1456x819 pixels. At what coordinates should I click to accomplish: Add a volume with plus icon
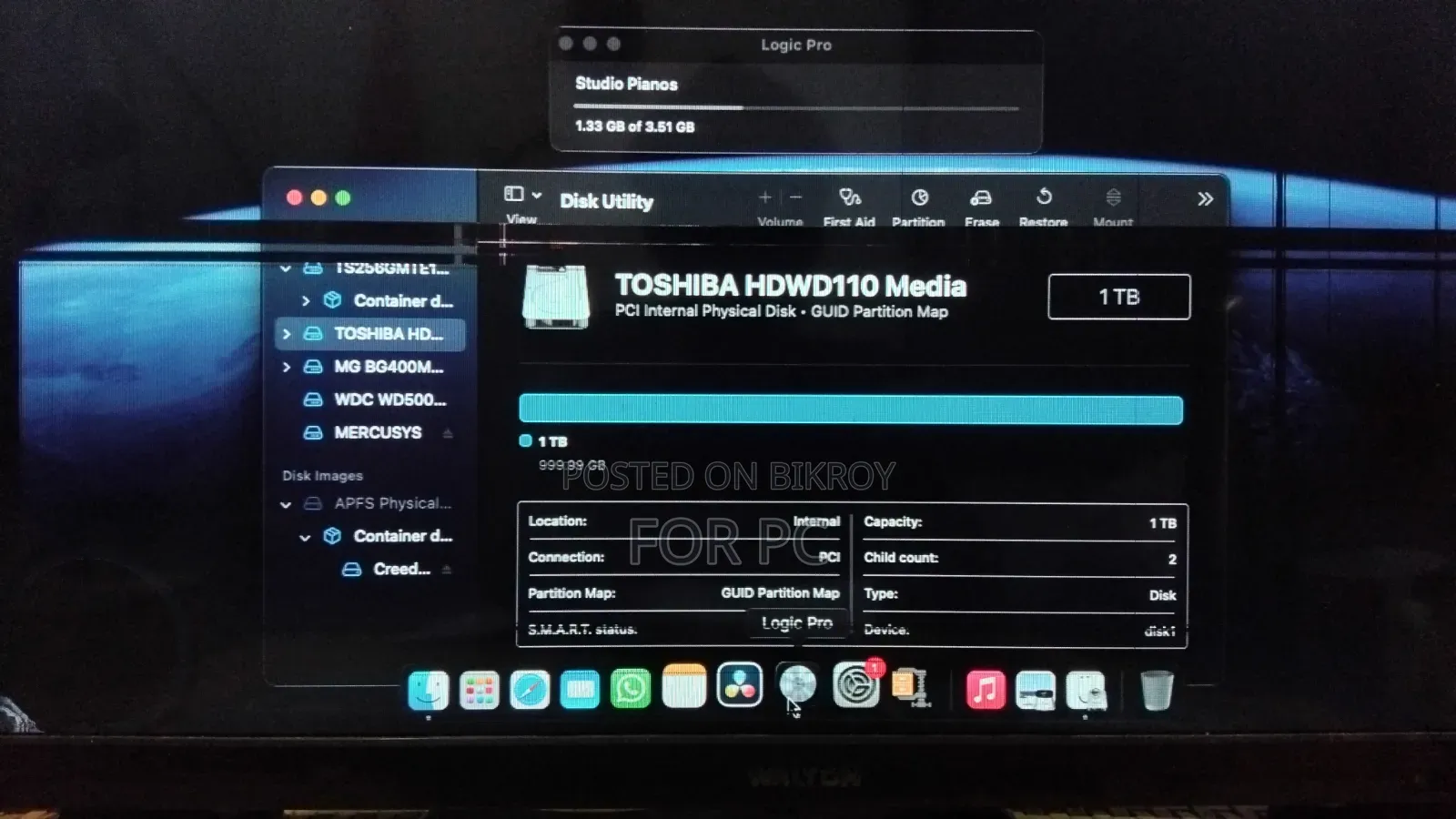click(x=764, y=197)
